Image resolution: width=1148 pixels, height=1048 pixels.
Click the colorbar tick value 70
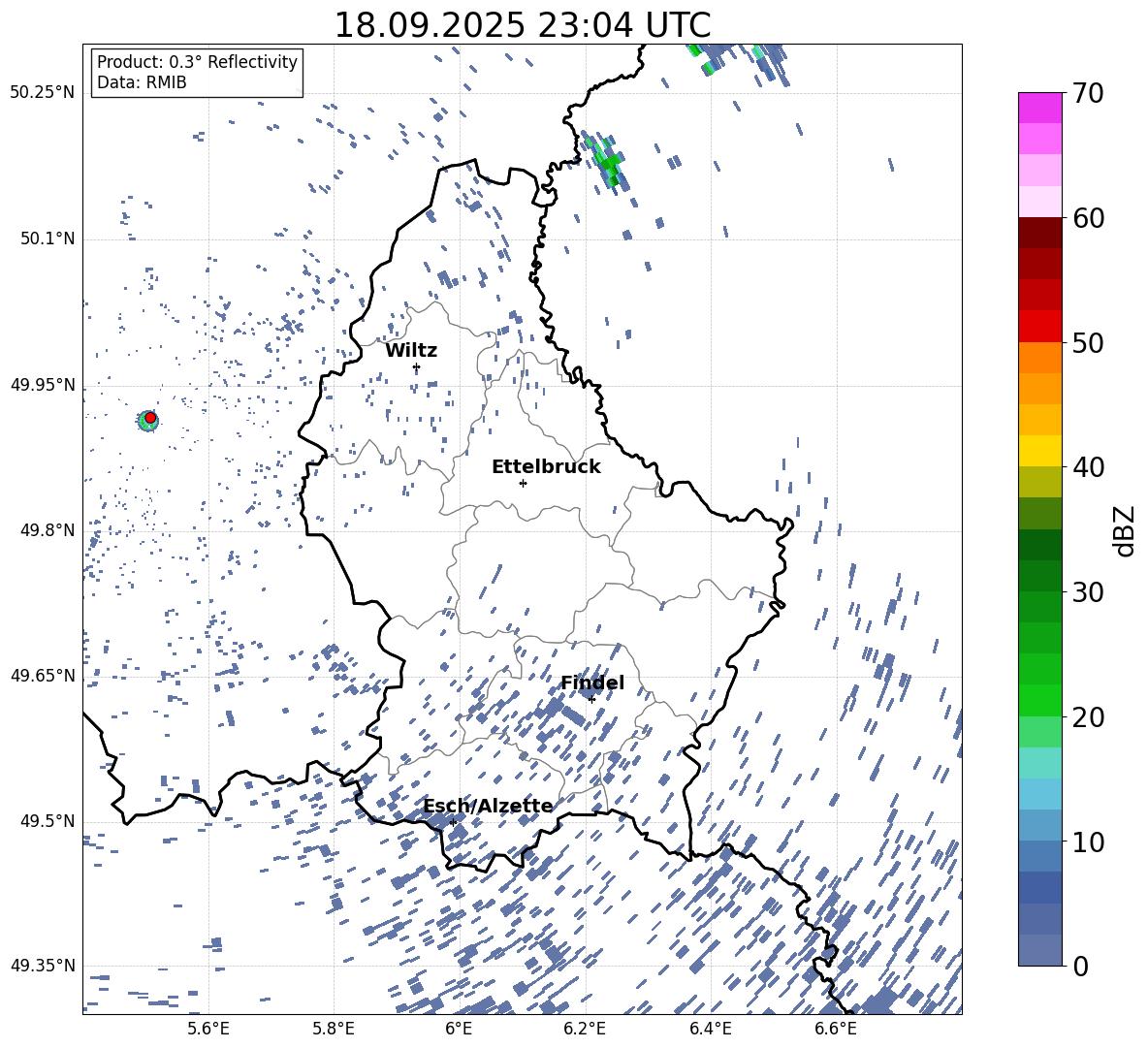tap(1088, 93)
